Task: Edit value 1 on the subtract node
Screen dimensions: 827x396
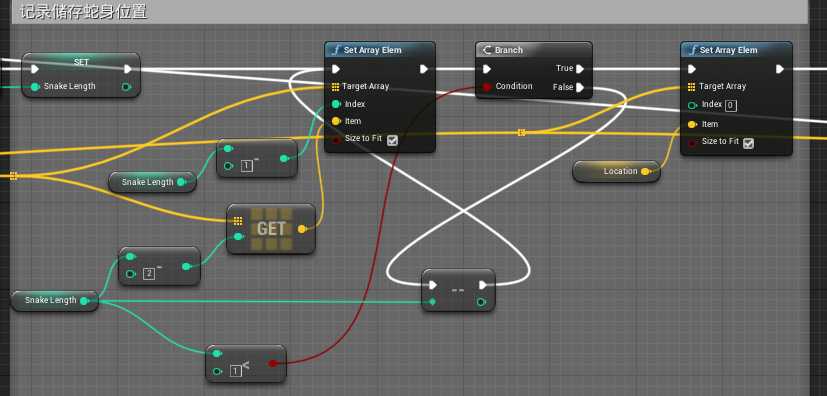Action: click(246, 166)
